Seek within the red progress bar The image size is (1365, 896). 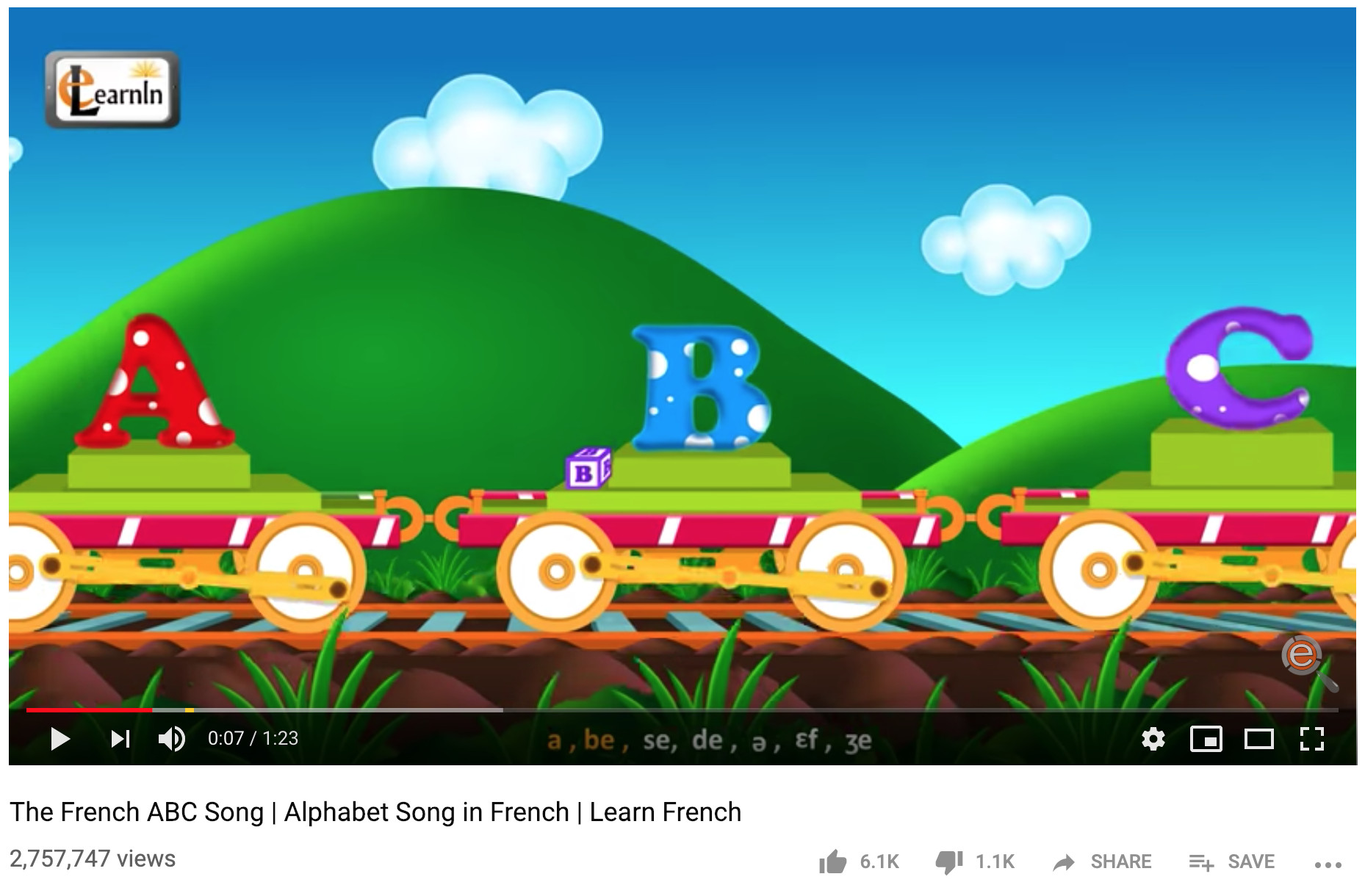coord(89,709)
